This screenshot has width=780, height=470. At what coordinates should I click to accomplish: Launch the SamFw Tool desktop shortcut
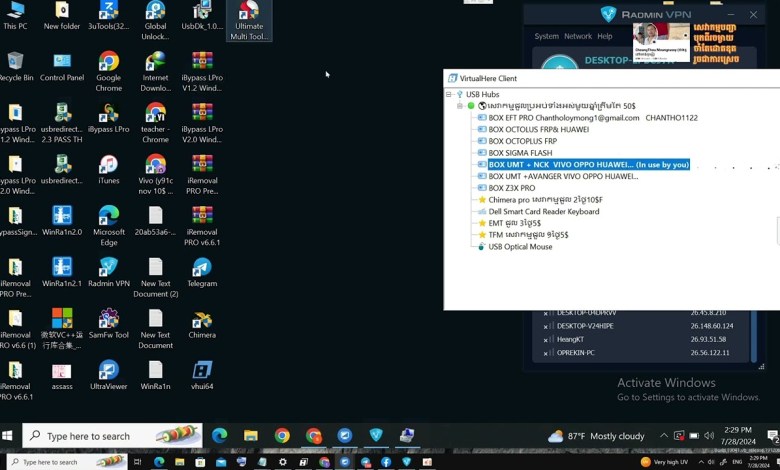[x=108, y=323]
